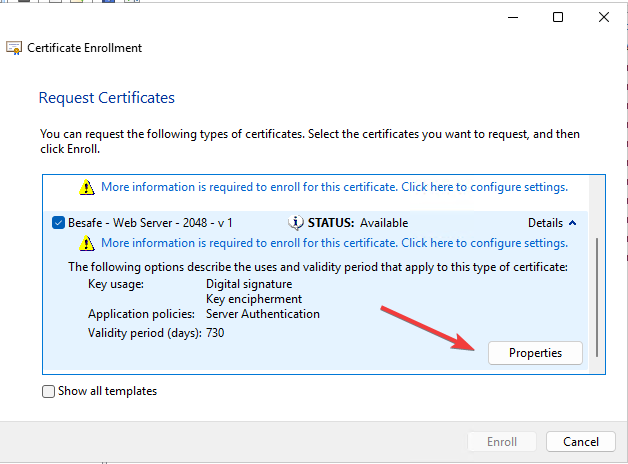Click the Cancel button

pos(581,442)
